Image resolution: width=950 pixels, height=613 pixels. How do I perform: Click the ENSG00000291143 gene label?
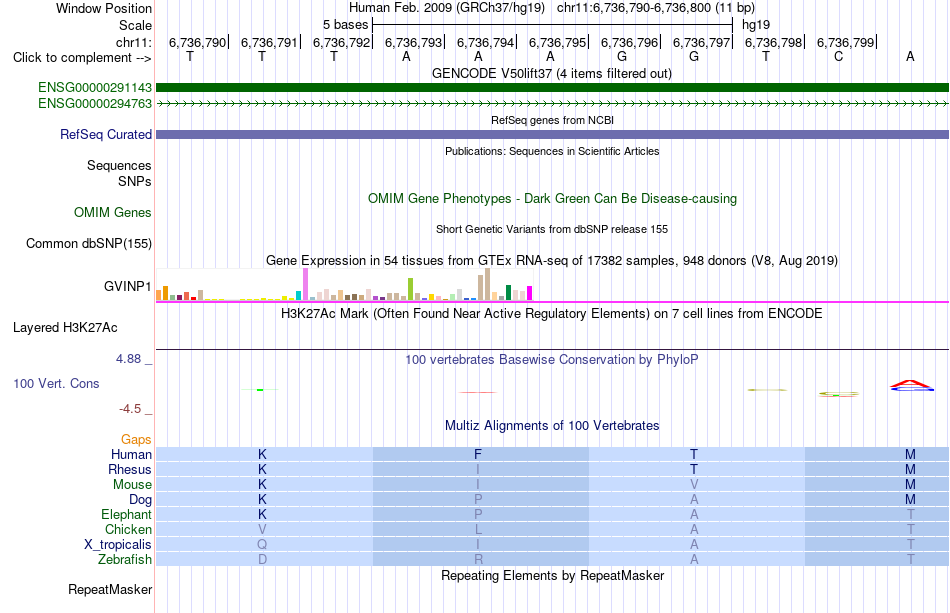95,88
